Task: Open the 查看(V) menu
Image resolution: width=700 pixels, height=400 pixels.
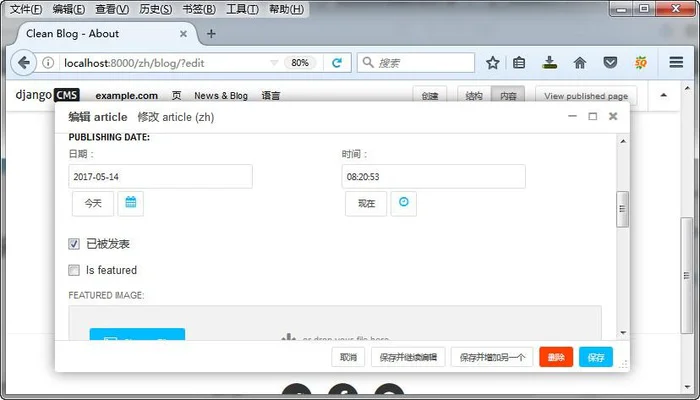Action: [112, 9]
